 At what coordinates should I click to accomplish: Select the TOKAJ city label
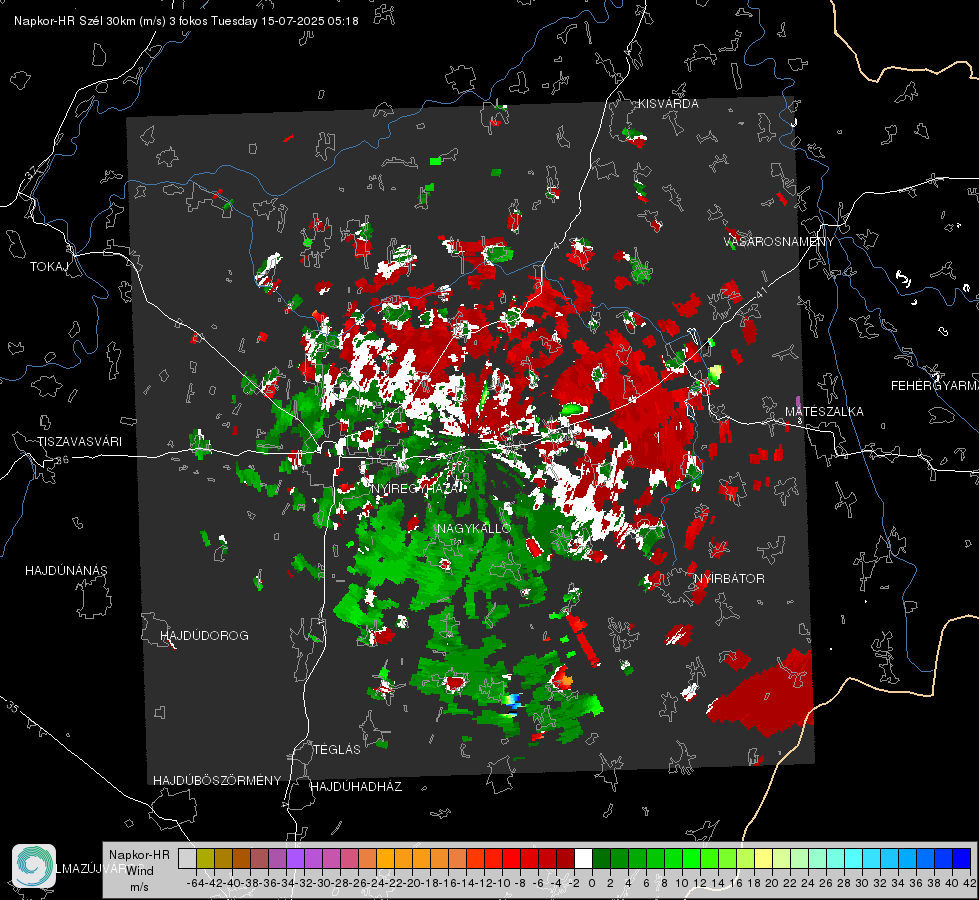[49, 267]
